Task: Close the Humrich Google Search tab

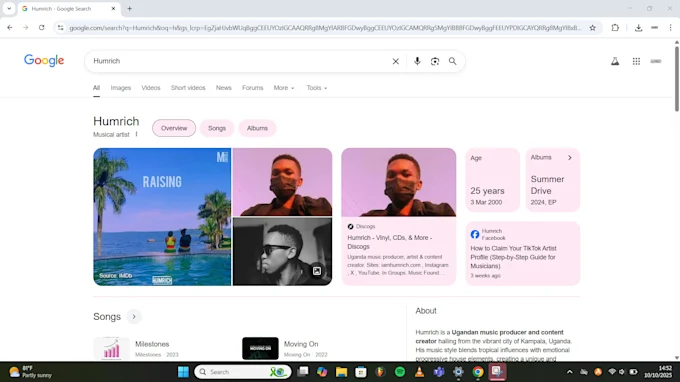Action: click(113, 8)
